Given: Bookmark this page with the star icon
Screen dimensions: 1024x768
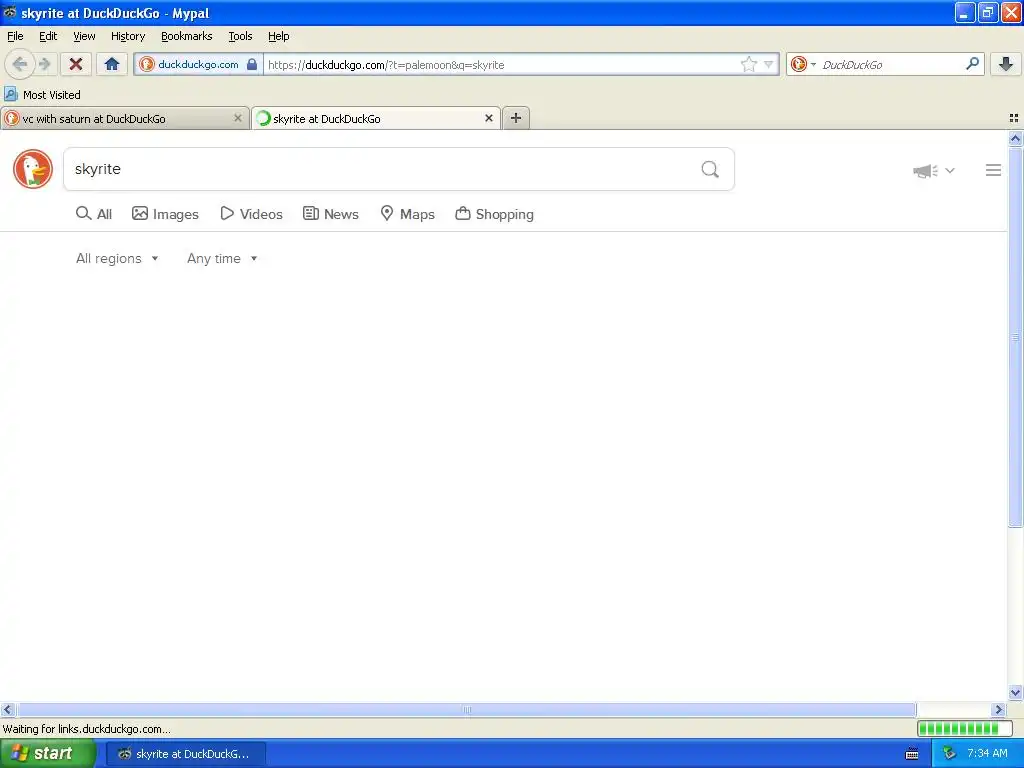Looking at the screenshot, I should point(748,64).
